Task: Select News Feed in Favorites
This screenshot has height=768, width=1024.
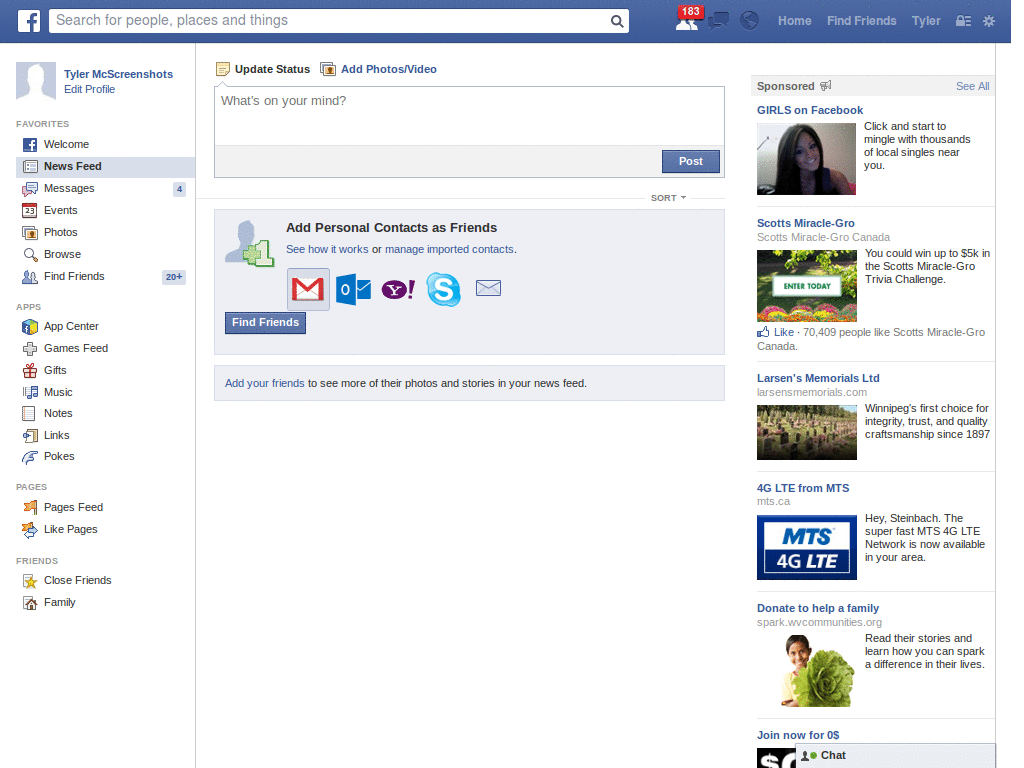Action: pyautogui.click(x=105, y=167)
